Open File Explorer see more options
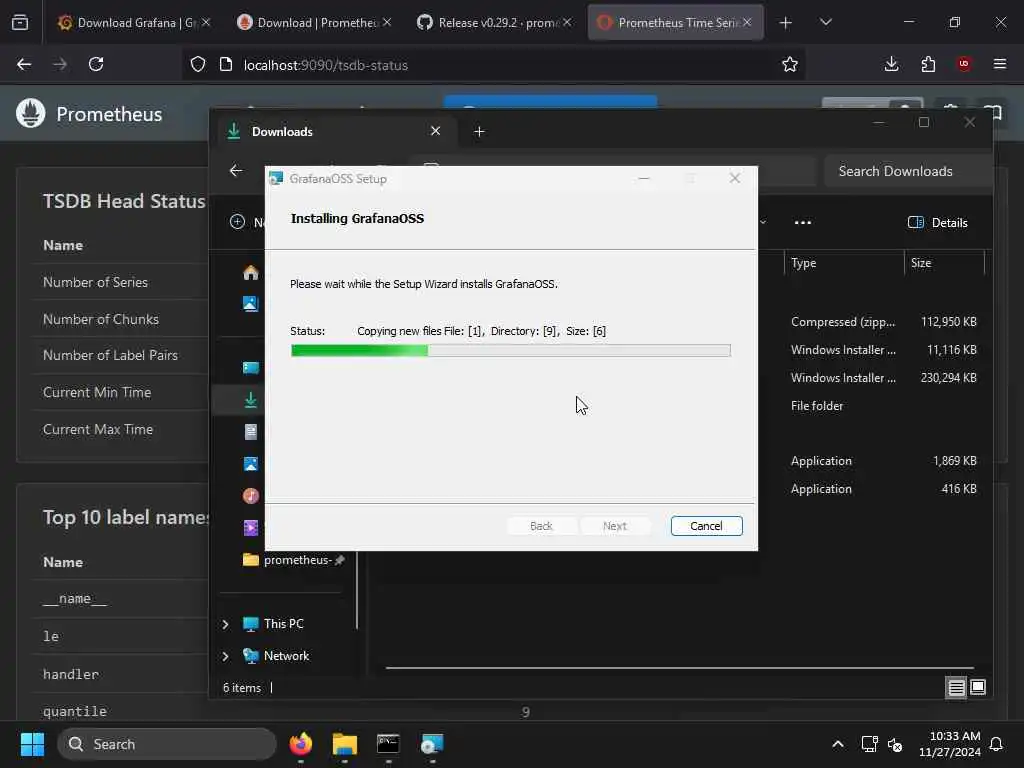The width and height of the screenshot is (1024, 768). 803,223
